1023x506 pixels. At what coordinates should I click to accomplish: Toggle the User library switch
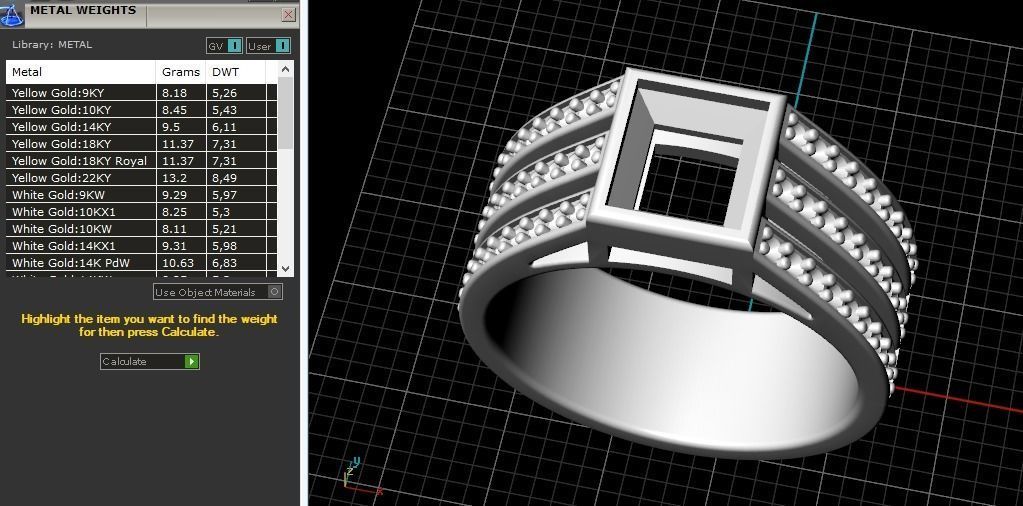[269, 46]
